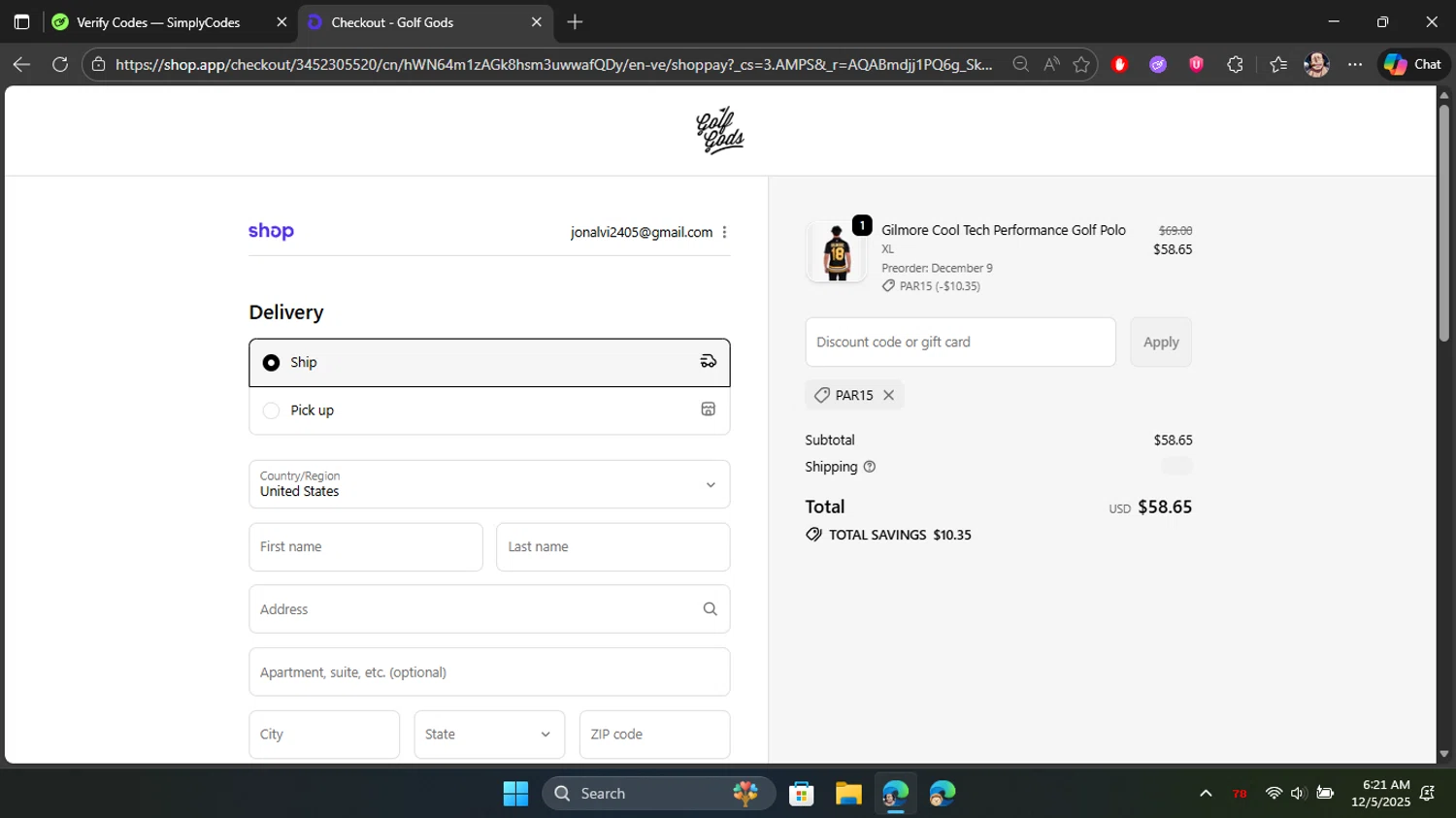Open browser Settings and more menu
1456x818 pixels.
pyautogui.click(x=1355, y=64)
